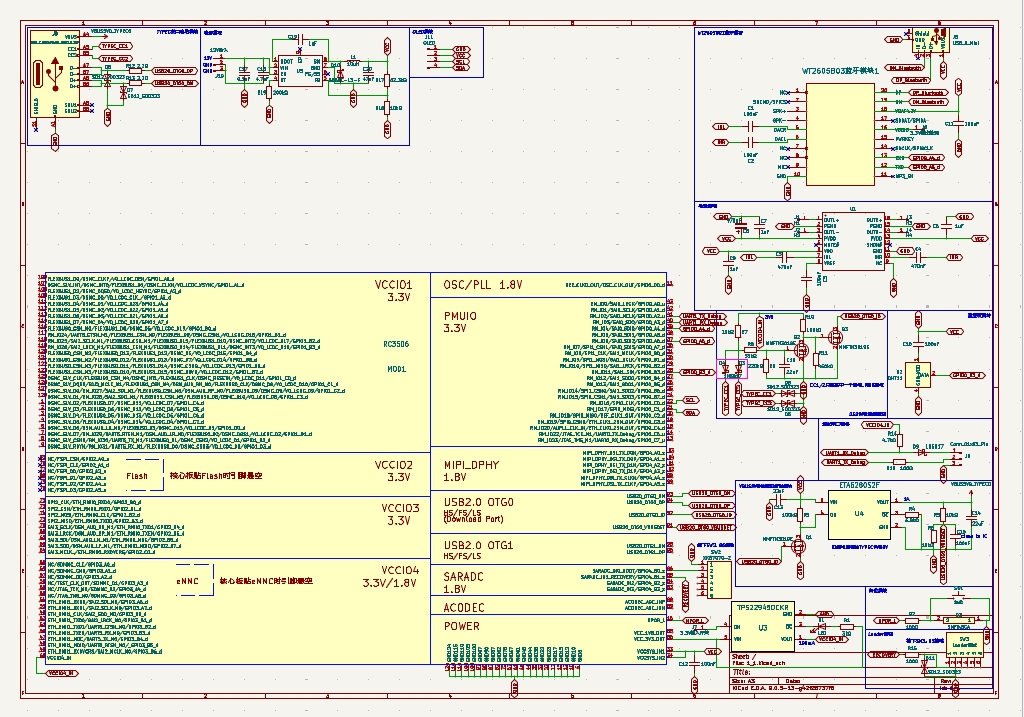1024x717 pixels.
Task: Click the SARADC 1.8V section label
Action: 463,583
